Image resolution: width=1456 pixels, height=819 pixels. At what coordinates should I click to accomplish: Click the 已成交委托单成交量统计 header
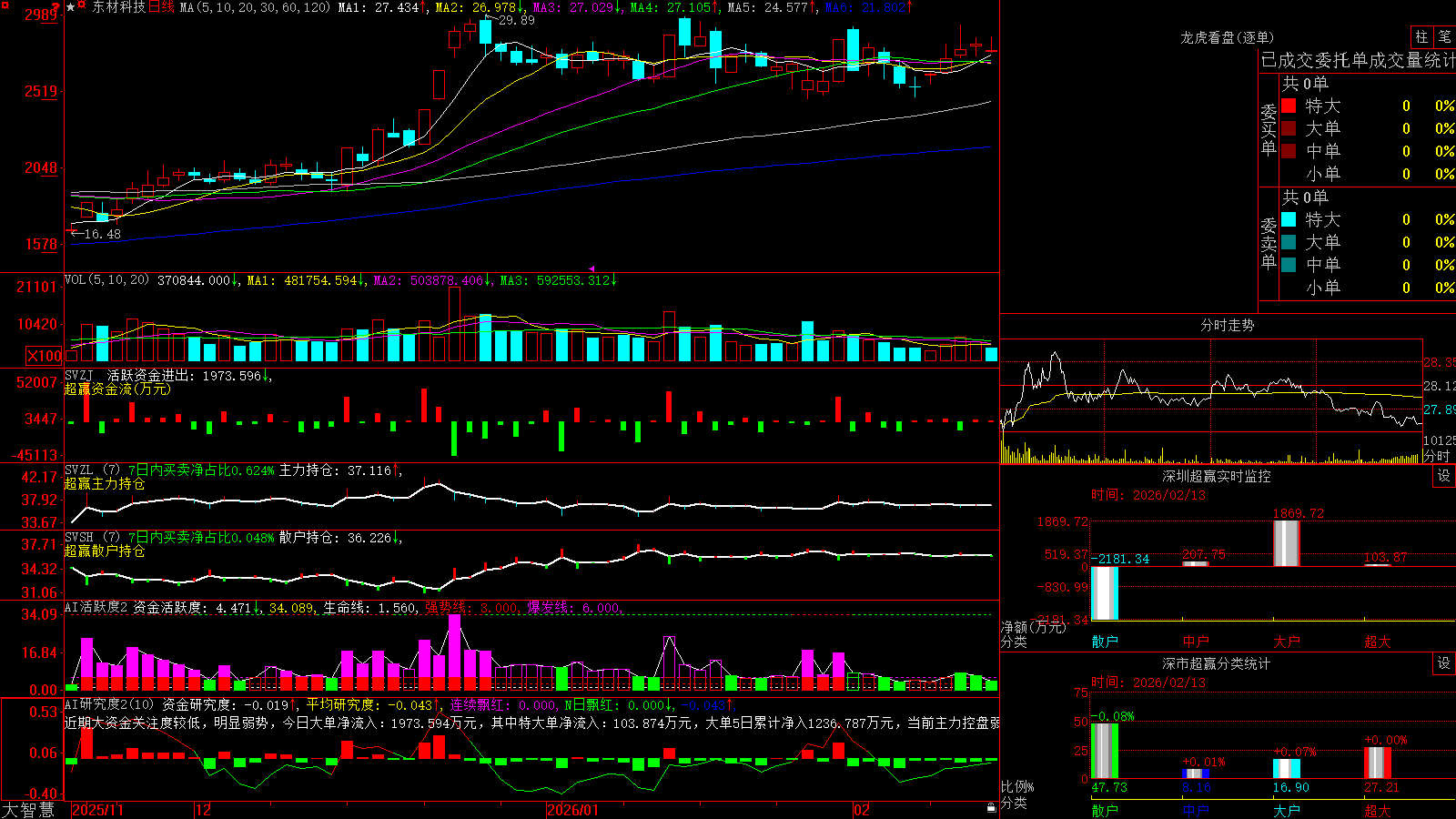[1358, 60]
